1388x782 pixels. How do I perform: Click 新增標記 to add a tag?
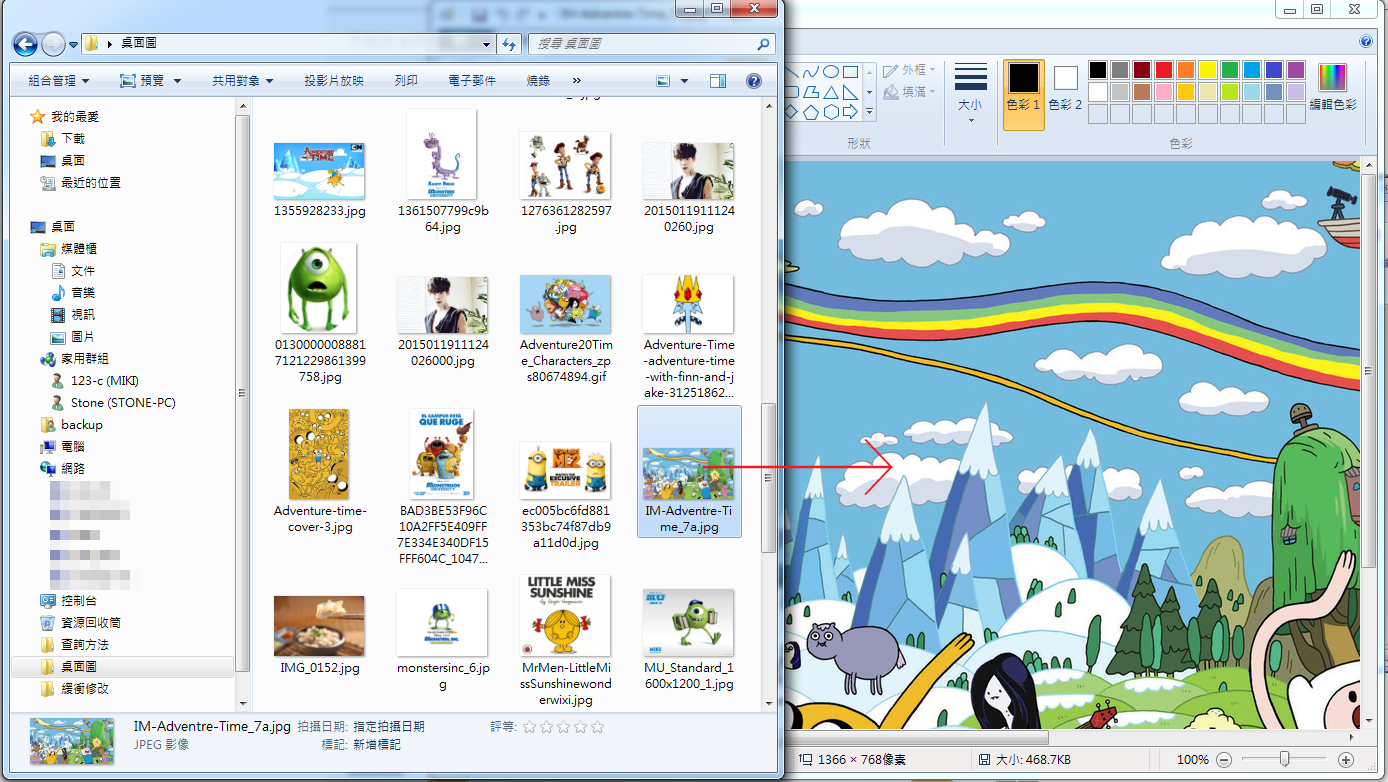pyautogui.click(x=377, y=745)
